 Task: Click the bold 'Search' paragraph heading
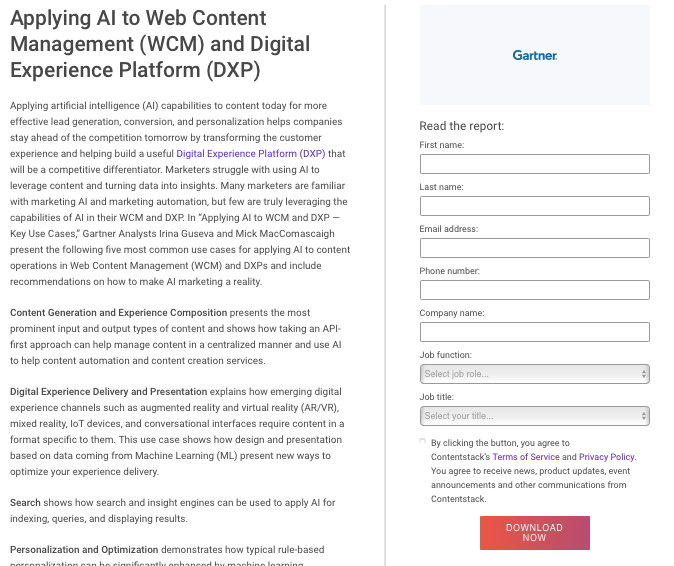(x=25, y=502)
